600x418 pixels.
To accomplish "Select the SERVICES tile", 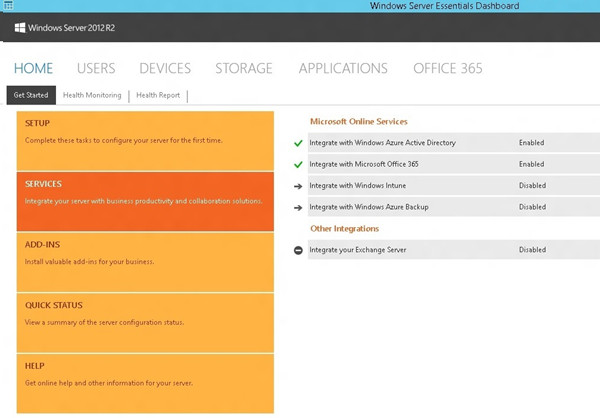I will 145,201.
